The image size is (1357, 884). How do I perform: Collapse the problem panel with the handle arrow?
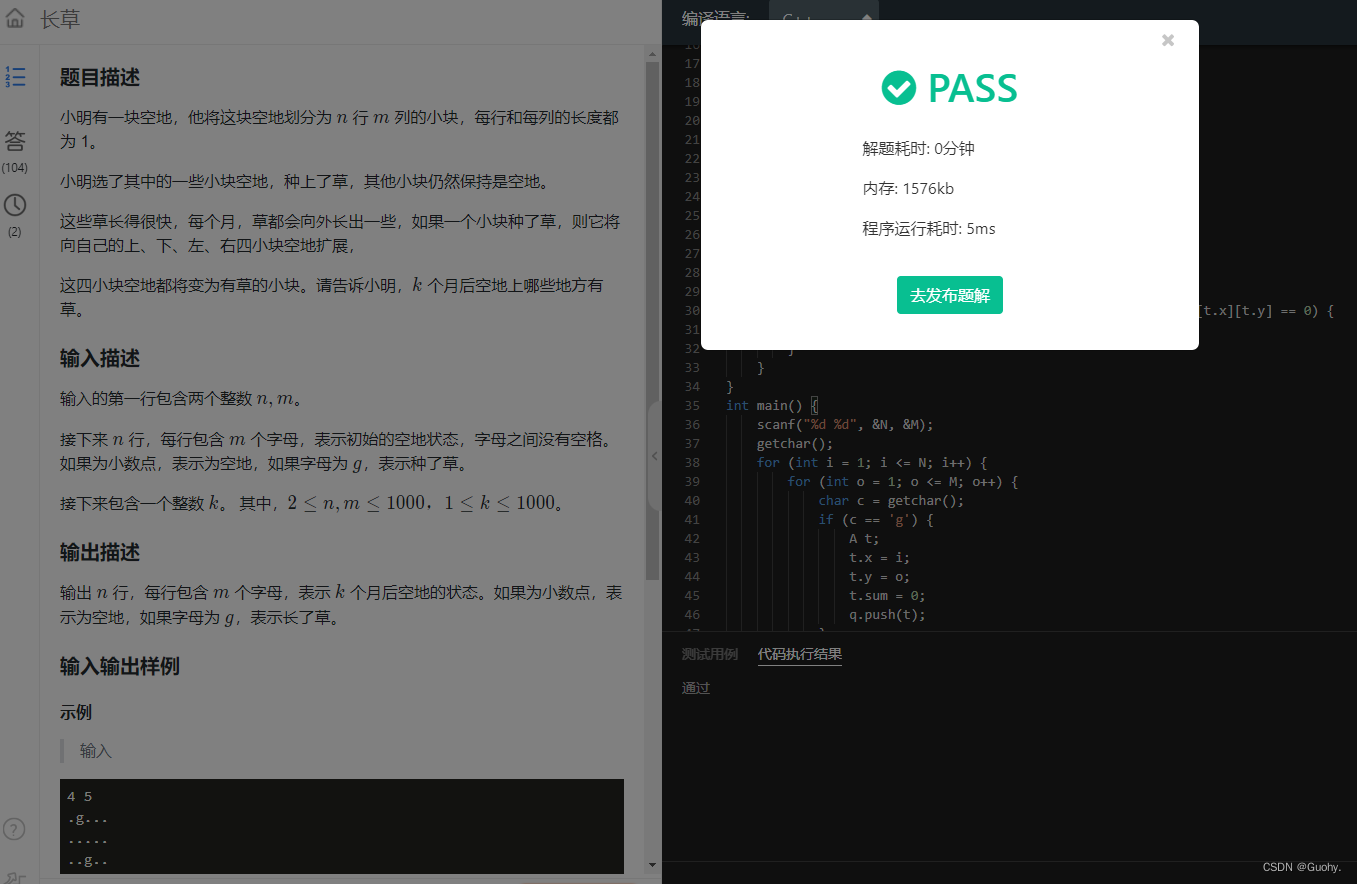[655, 456]
